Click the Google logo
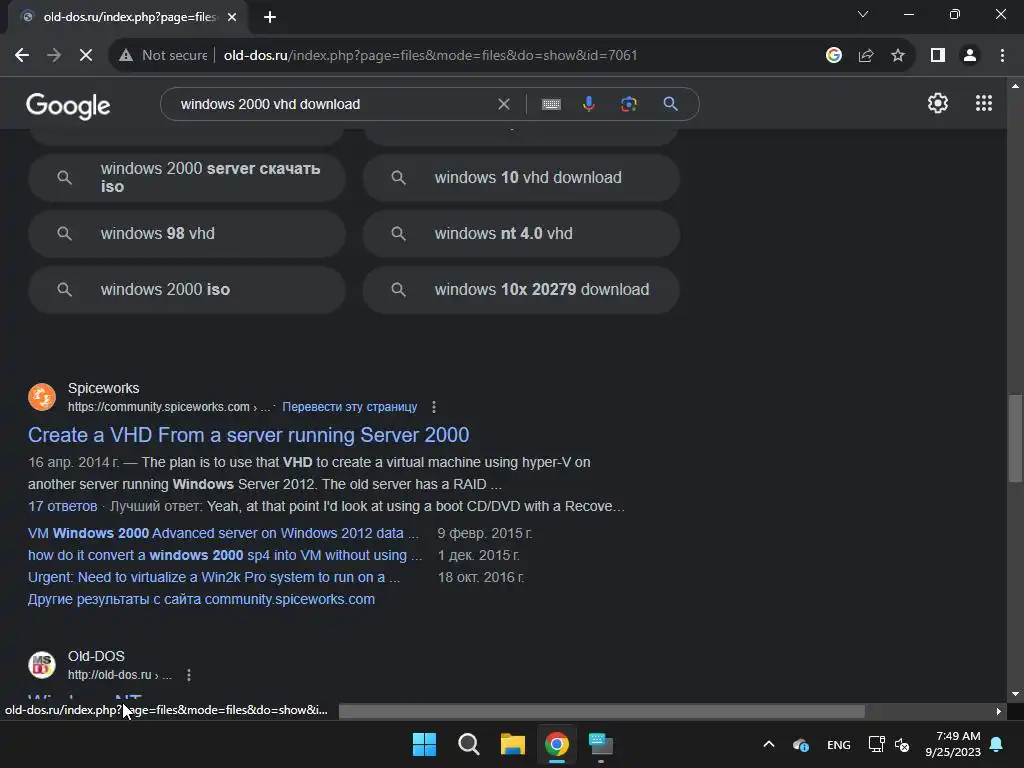The image size is (1024, 768). tap(68, 105)
